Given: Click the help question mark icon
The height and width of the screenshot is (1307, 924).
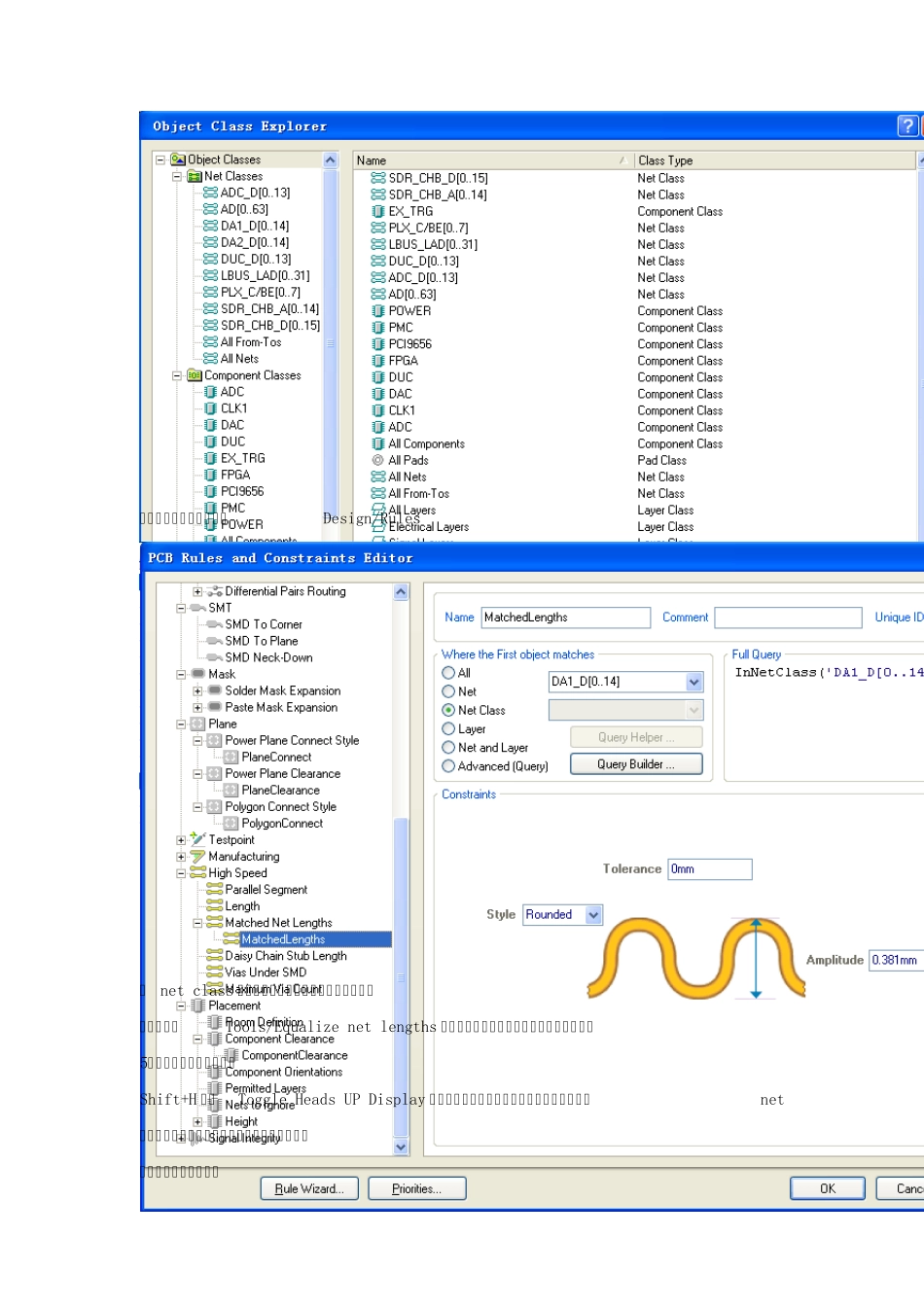Looking at the screenshot, I should coord(906,125).
